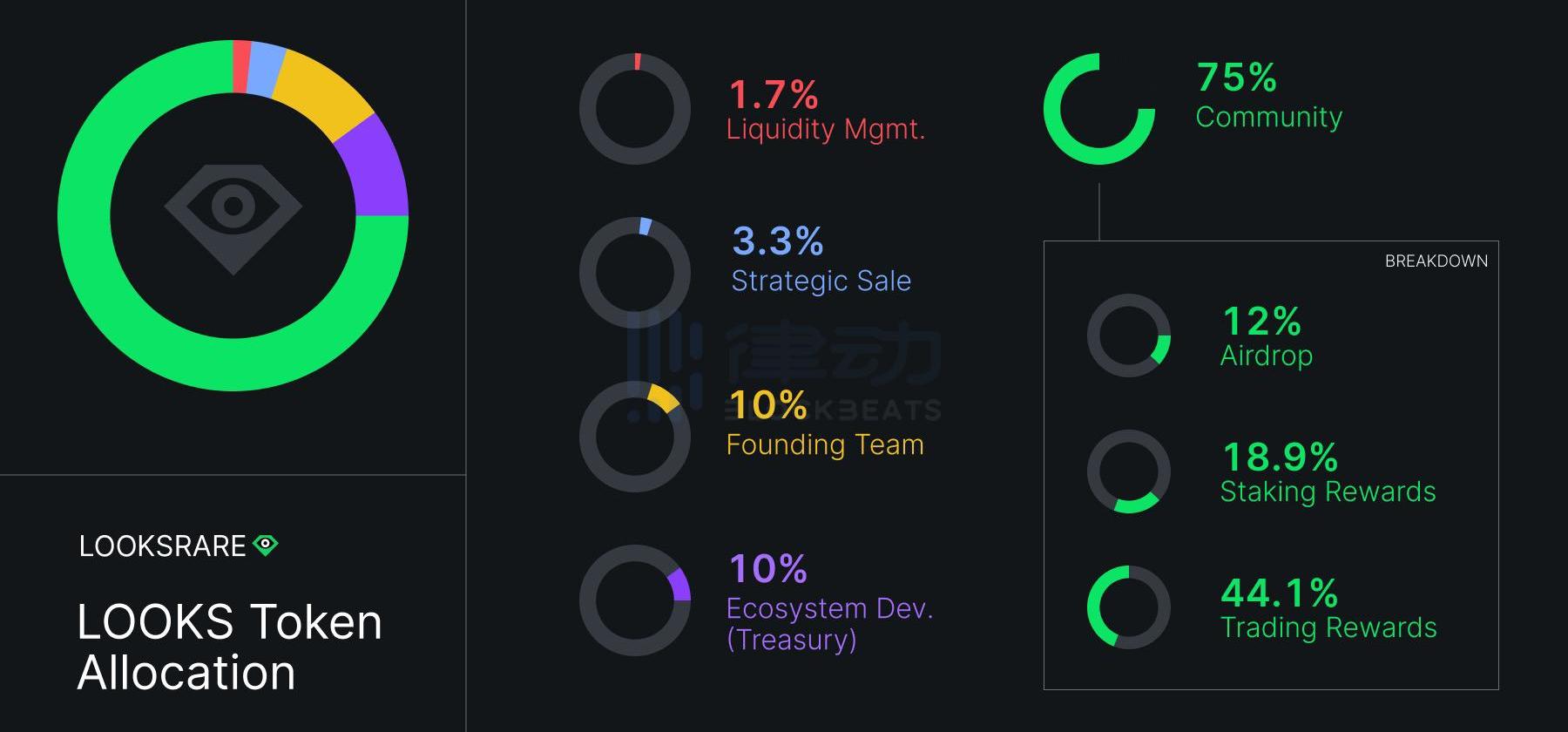Click the Strategic Sale ring icon
Image resolution: width=1568 pixels, height=732 pixels.
[x=635, y=272]
